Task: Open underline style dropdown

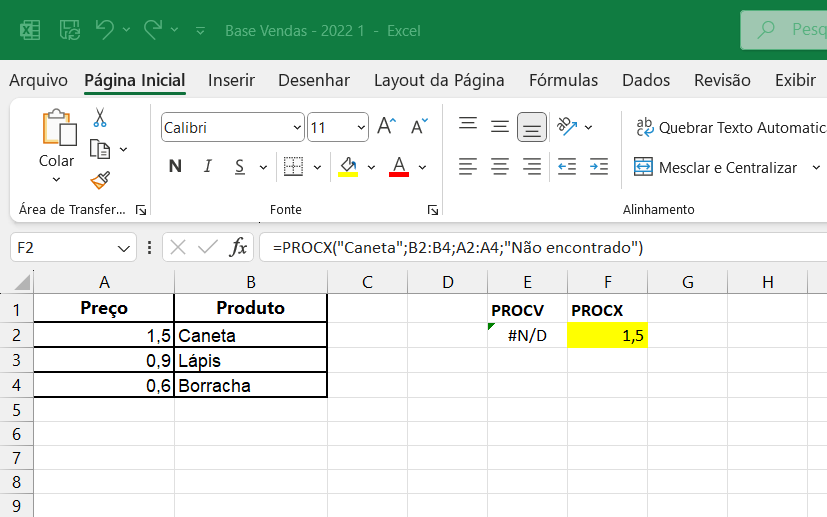Action: (263, 168)
